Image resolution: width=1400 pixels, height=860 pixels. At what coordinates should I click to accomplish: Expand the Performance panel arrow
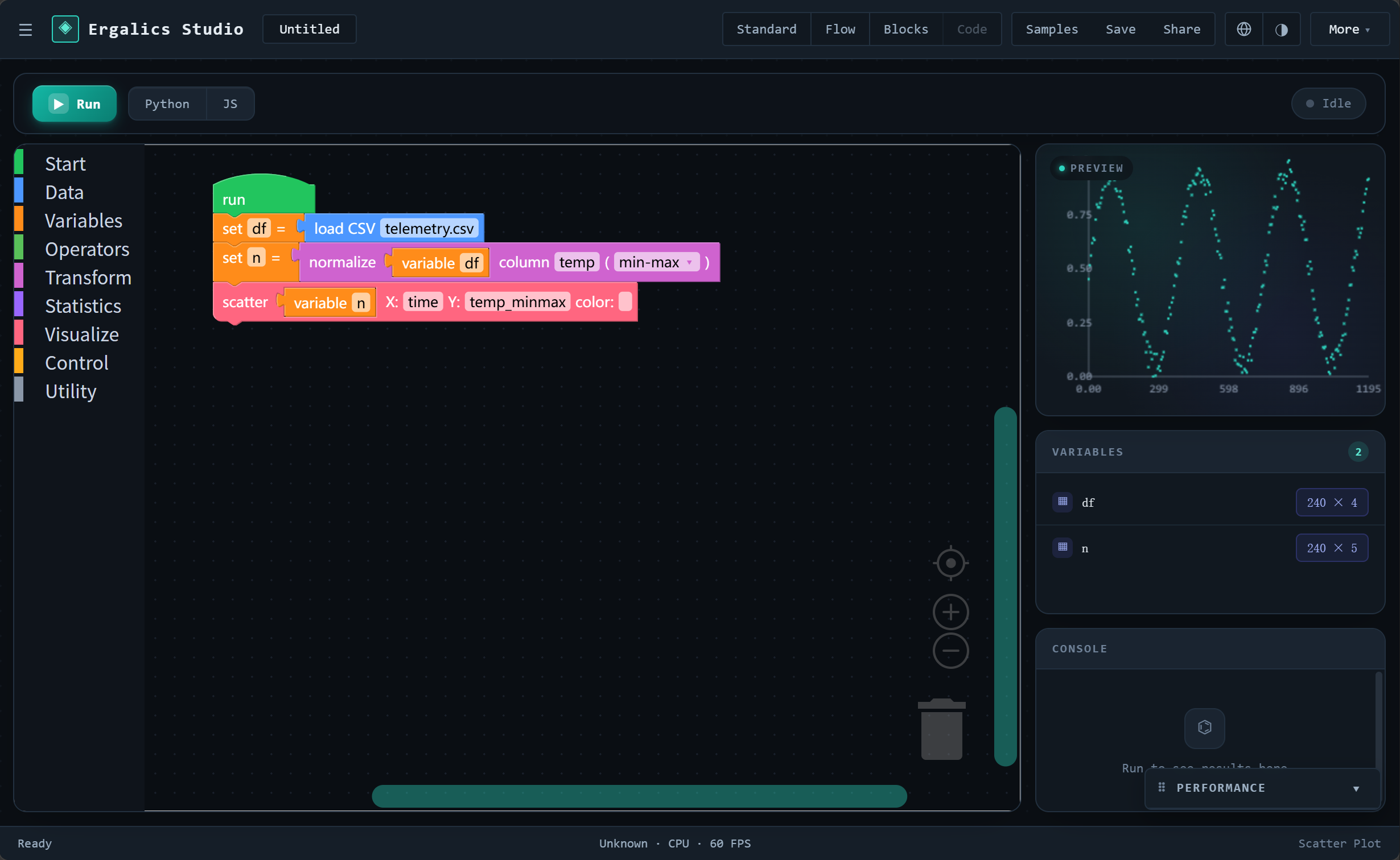(x=1356, y=788)
